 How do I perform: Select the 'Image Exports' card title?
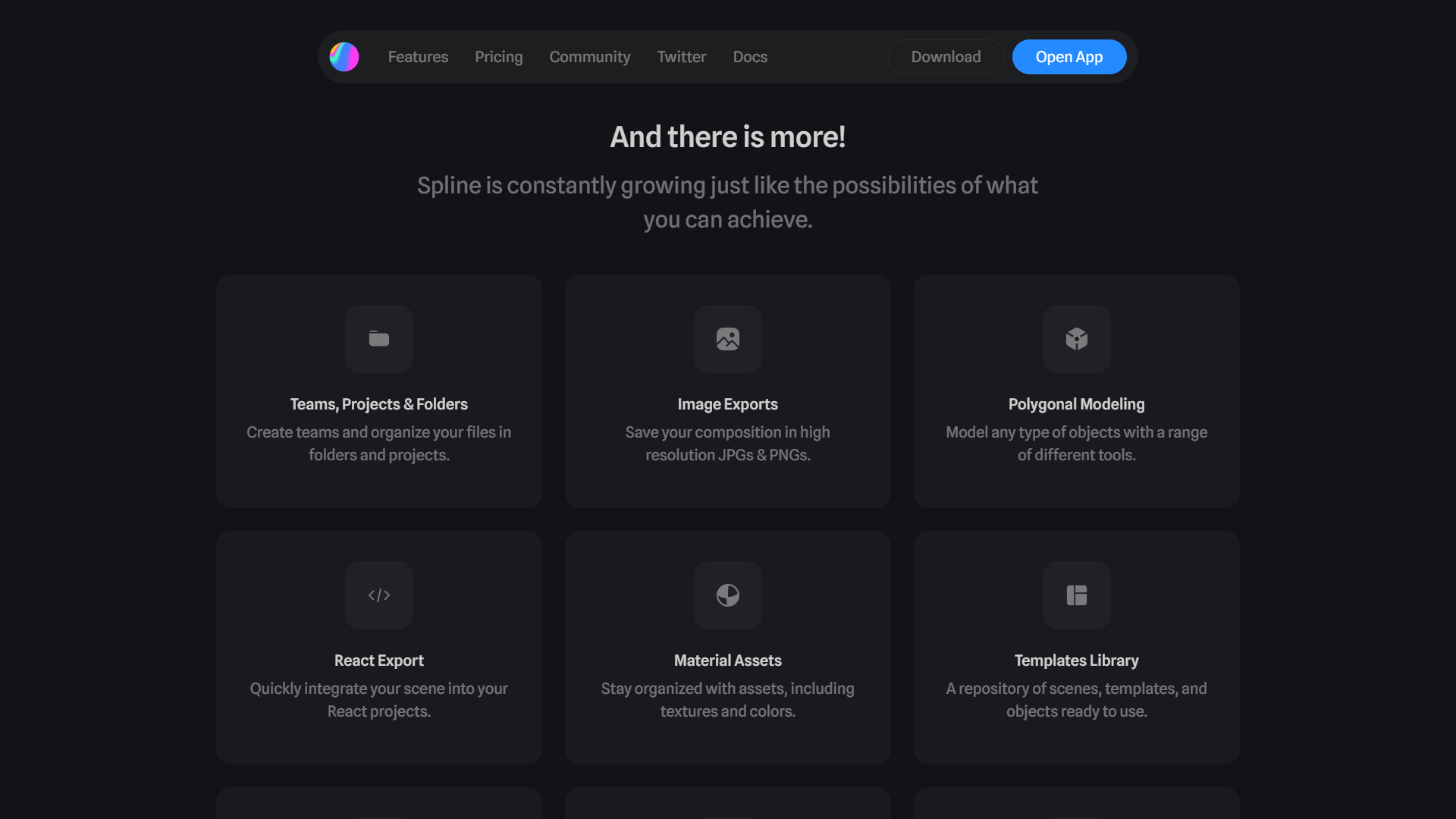click(728, 404)
